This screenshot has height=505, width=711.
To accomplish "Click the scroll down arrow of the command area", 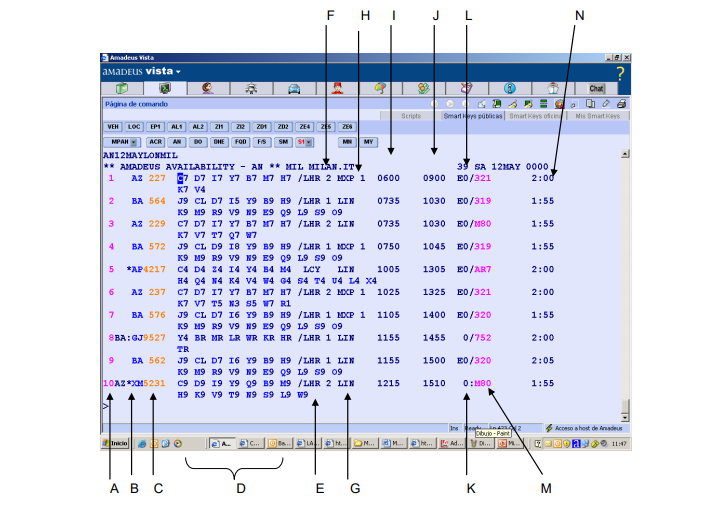I will pos(625,418).
